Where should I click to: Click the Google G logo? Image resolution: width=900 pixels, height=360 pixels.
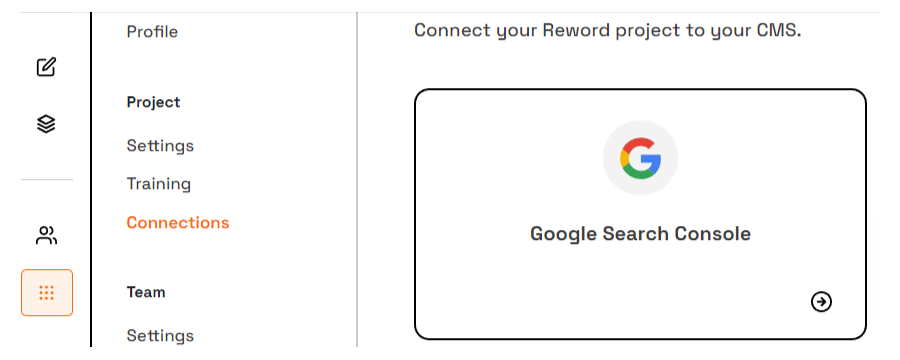[x=641, y=158]
